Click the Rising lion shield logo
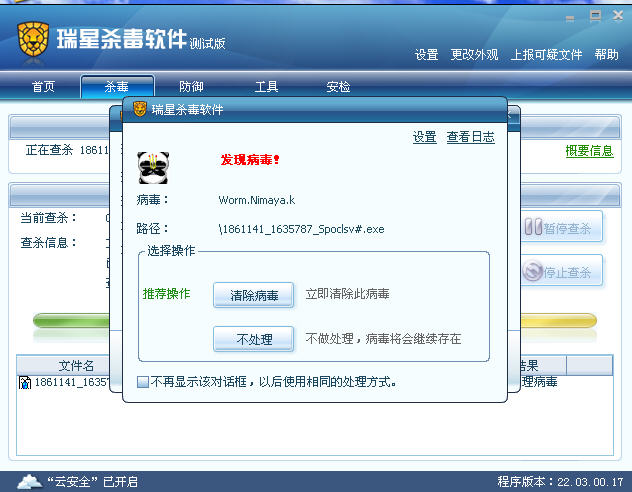This screenshot has height=492, width=632. (33, 39)
